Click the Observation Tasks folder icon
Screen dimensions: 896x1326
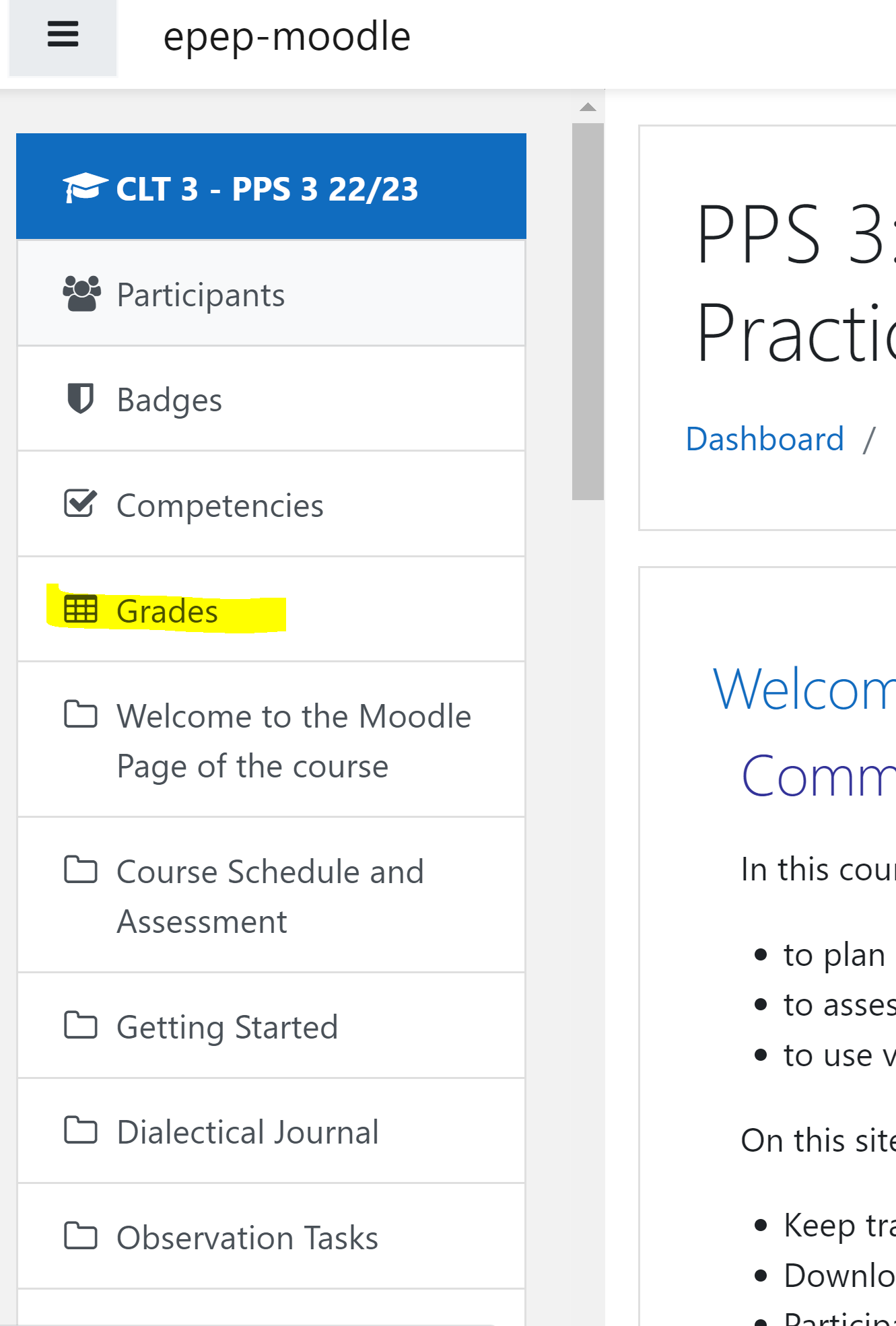81,1236
